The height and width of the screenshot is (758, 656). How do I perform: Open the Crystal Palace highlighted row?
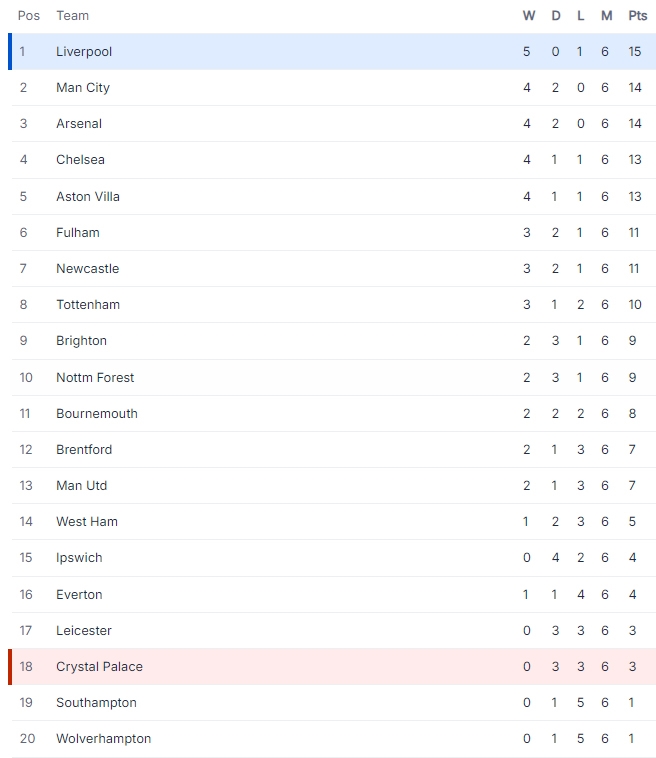(332, 667)
